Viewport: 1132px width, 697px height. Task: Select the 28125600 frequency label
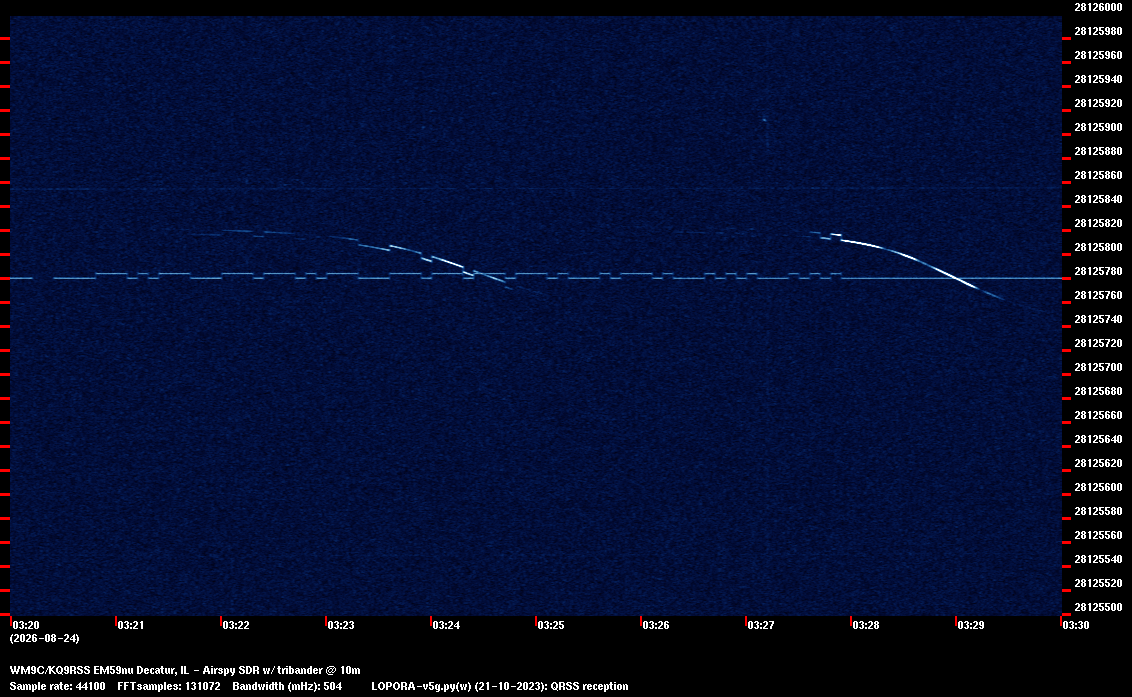[x=1098, y=487]
